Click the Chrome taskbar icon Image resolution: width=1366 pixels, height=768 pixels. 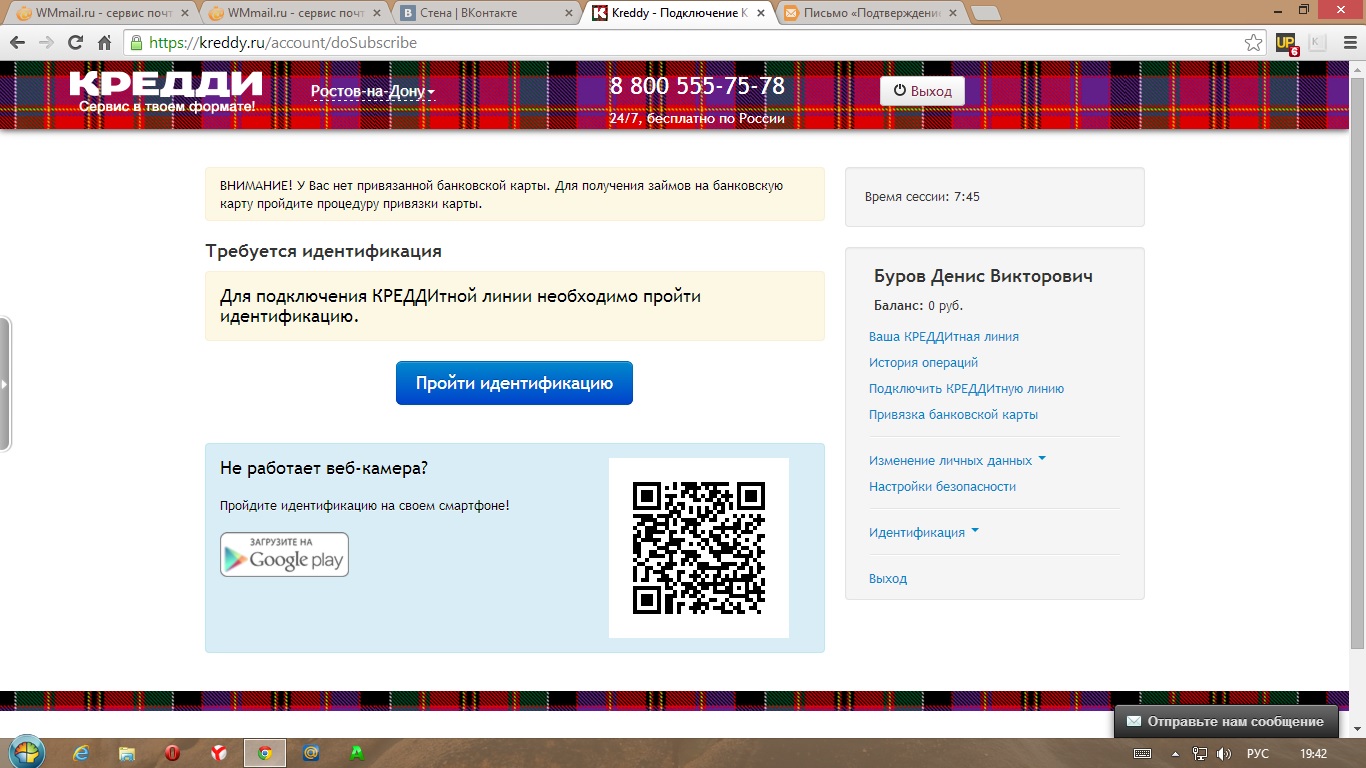[264, 753]
